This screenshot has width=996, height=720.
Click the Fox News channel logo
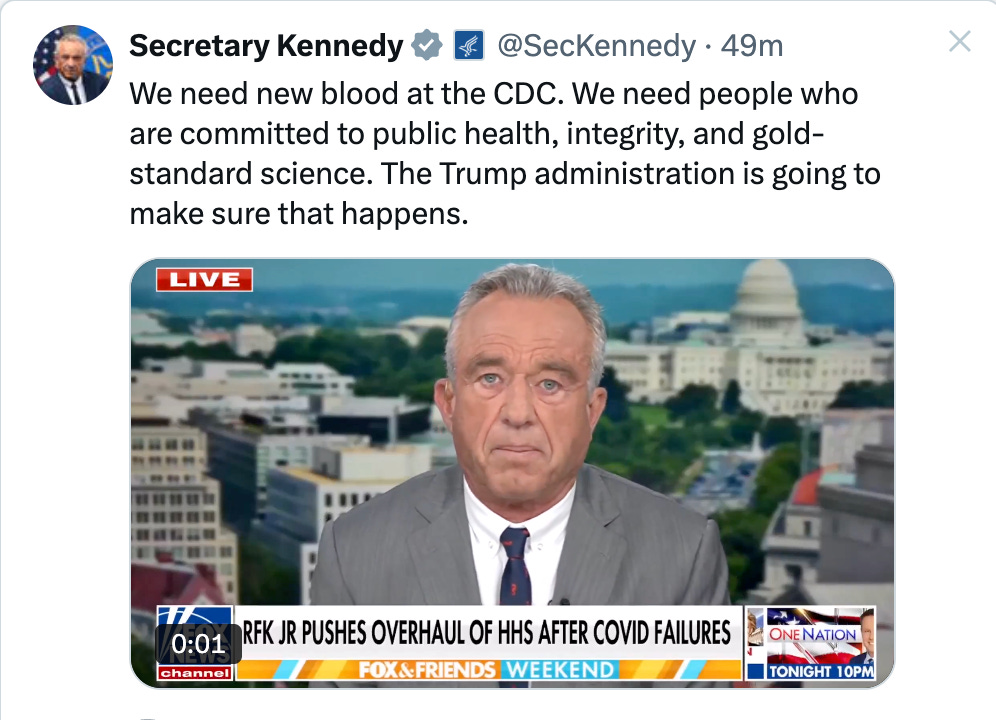point(195,644)
